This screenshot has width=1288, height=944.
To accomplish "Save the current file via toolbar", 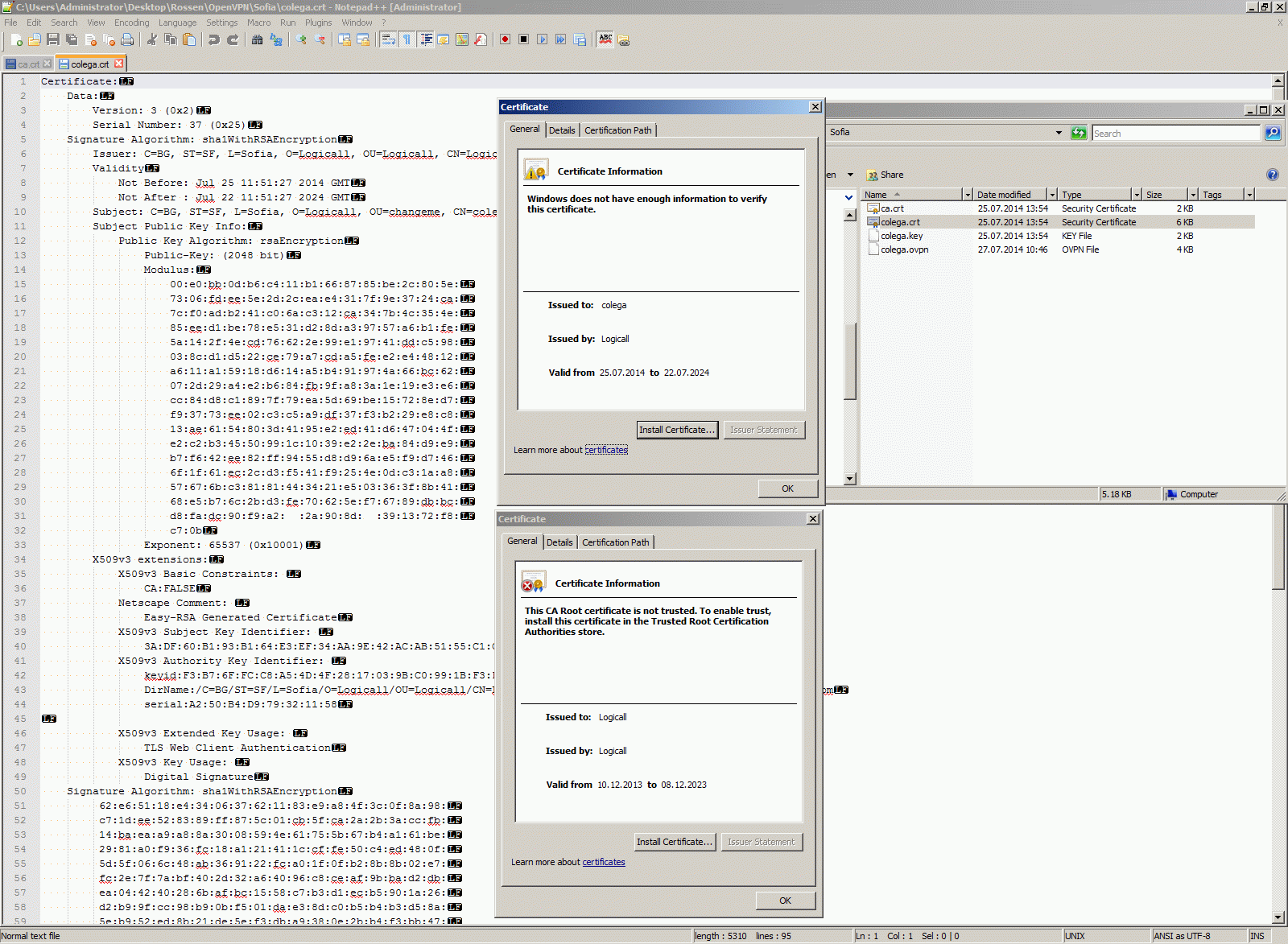I will [53, 39].
